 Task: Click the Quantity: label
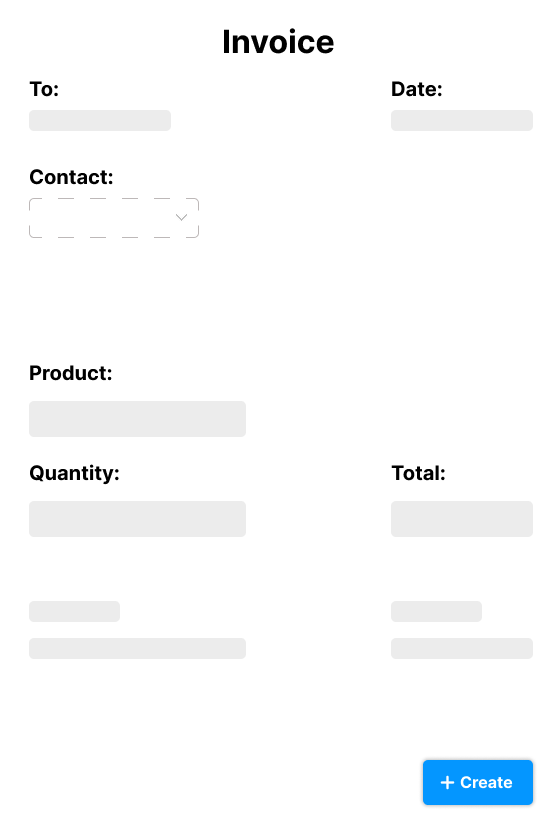coord(74,473)
